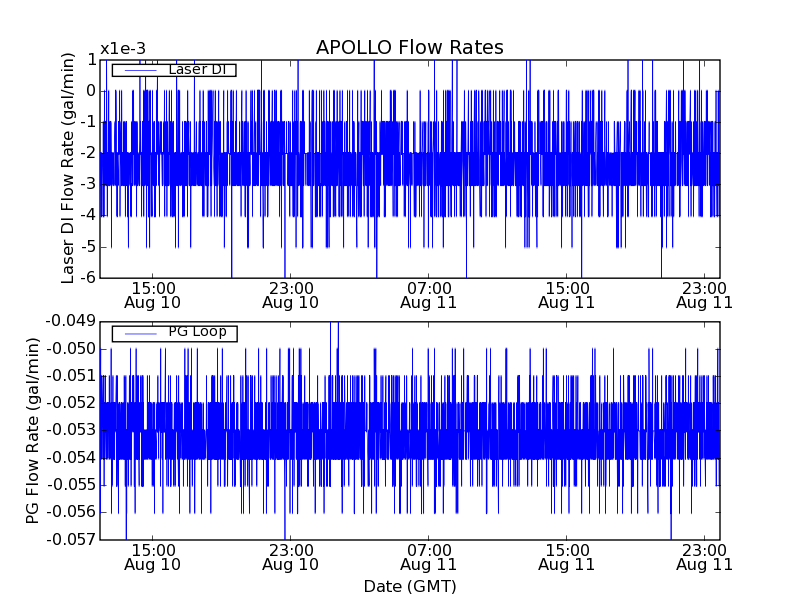Screen dimensions: 800x600
Task: Click the "APOLLO Flow Rates" chart title
Action: [x=410, y=47]
